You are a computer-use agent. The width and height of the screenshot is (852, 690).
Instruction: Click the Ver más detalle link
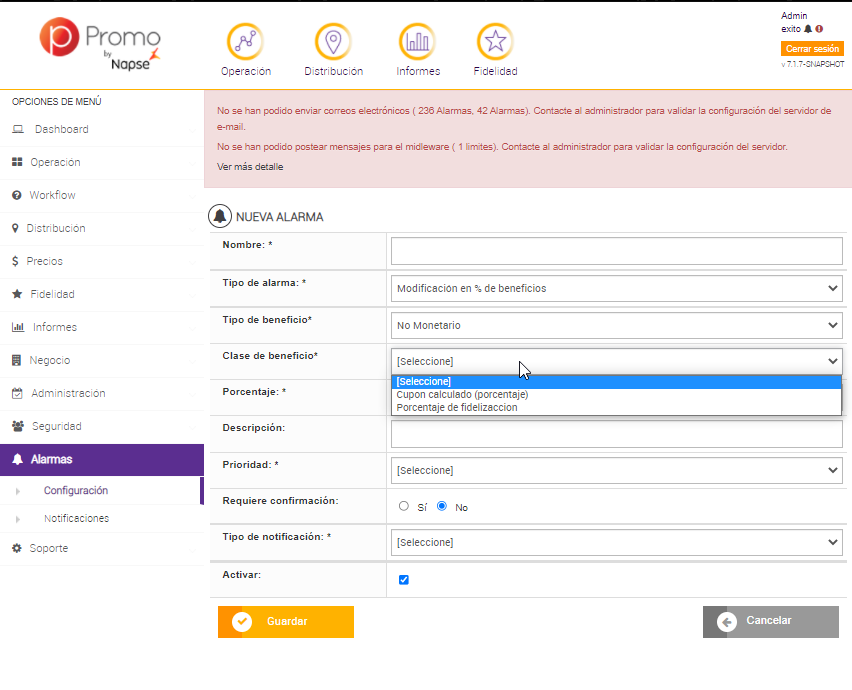click(x=250, y=167)
